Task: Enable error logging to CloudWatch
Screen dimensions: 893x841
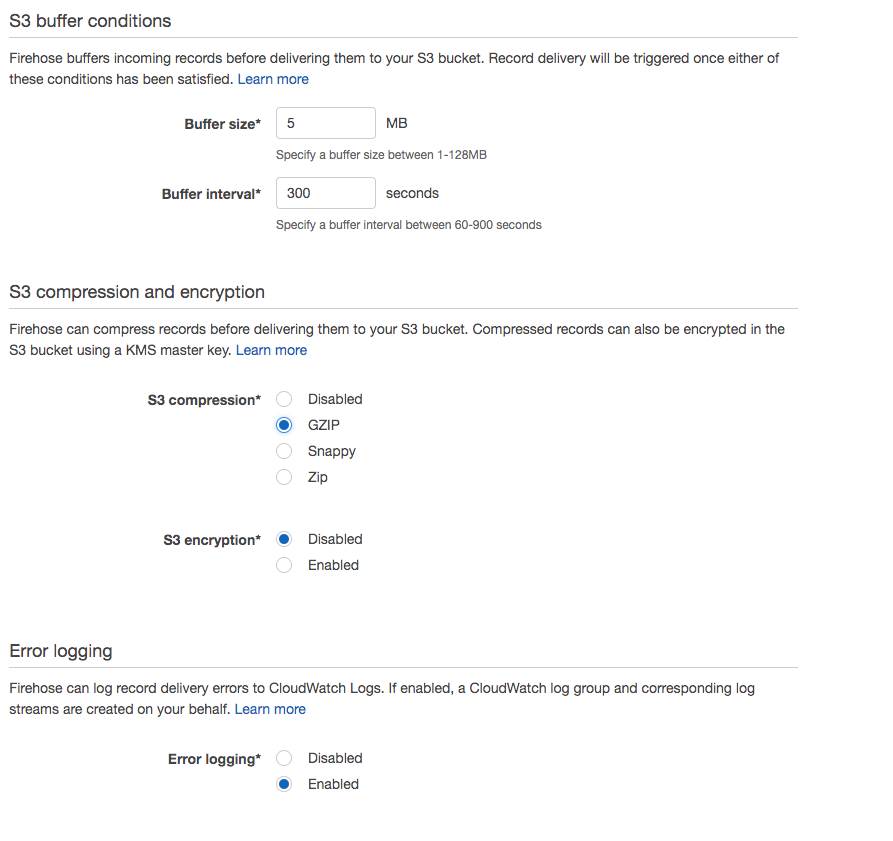Action: 283,783
